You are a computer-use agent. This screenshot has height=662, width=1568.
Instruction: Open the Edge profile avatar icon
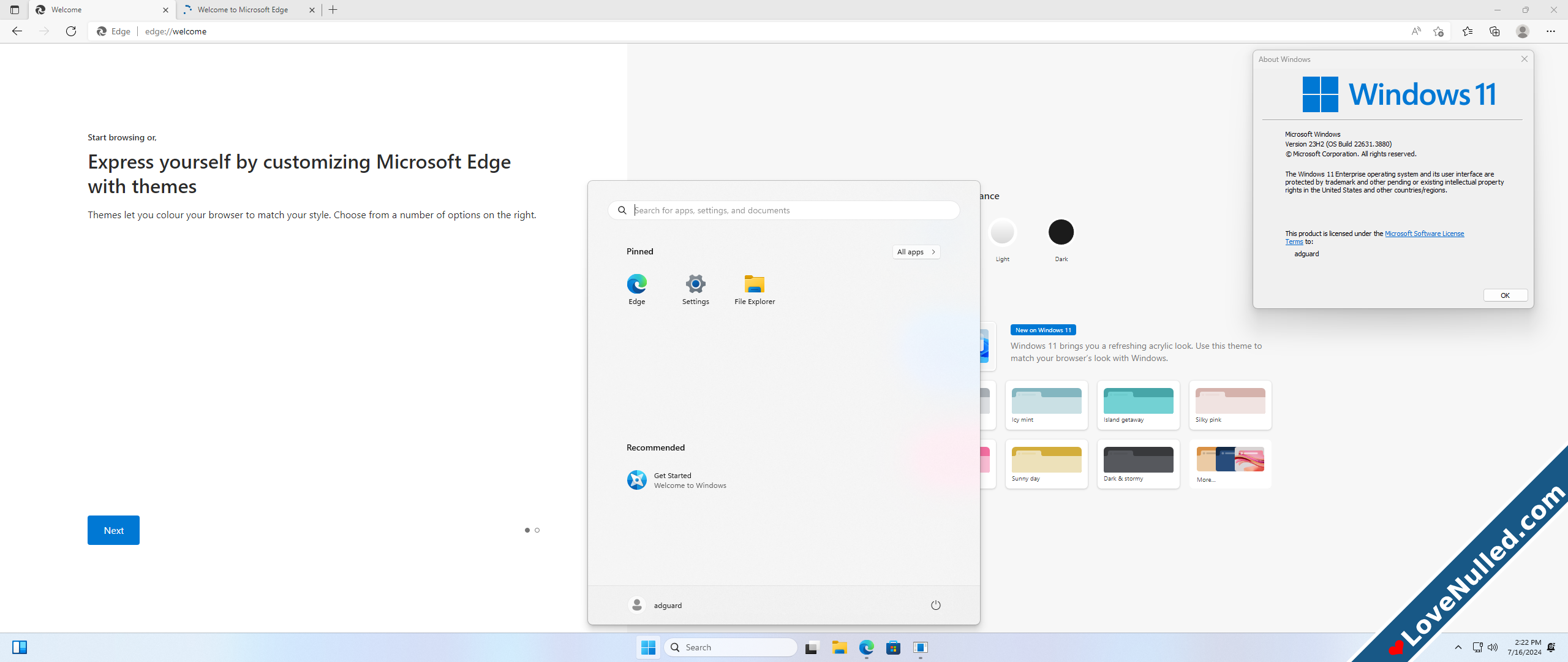[1523, 31]
